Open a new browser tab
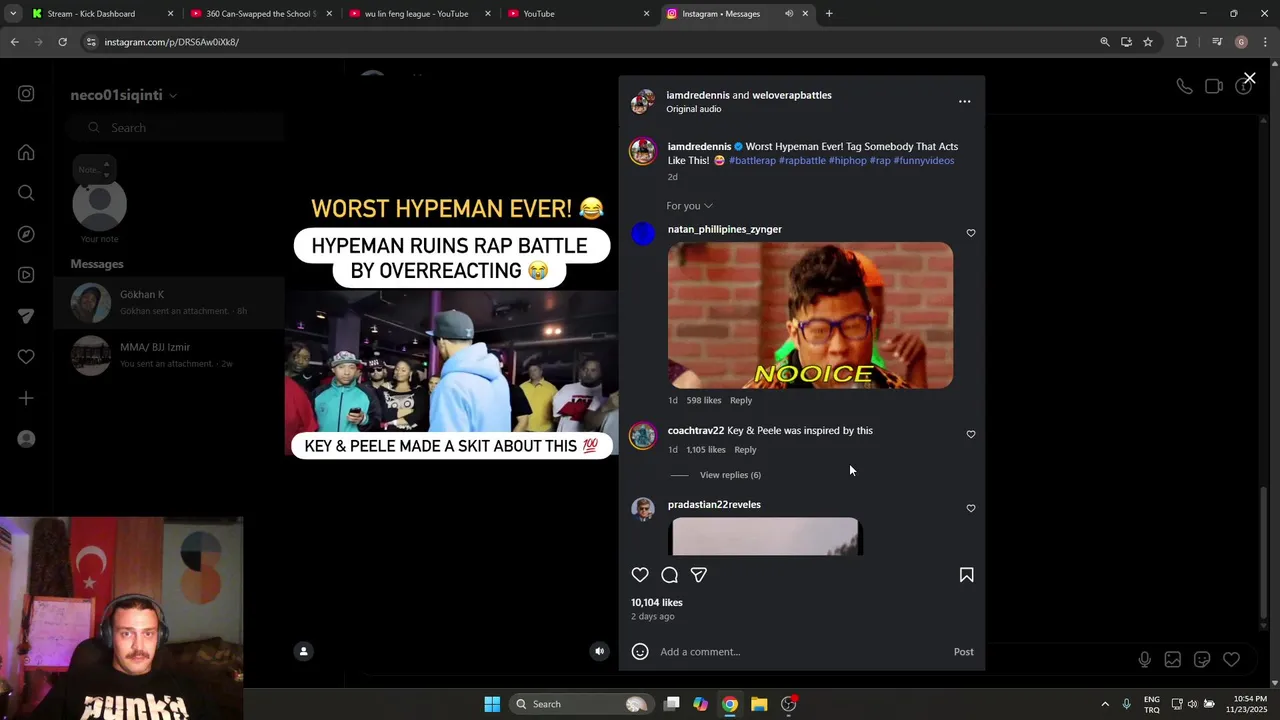 [829, 14]
